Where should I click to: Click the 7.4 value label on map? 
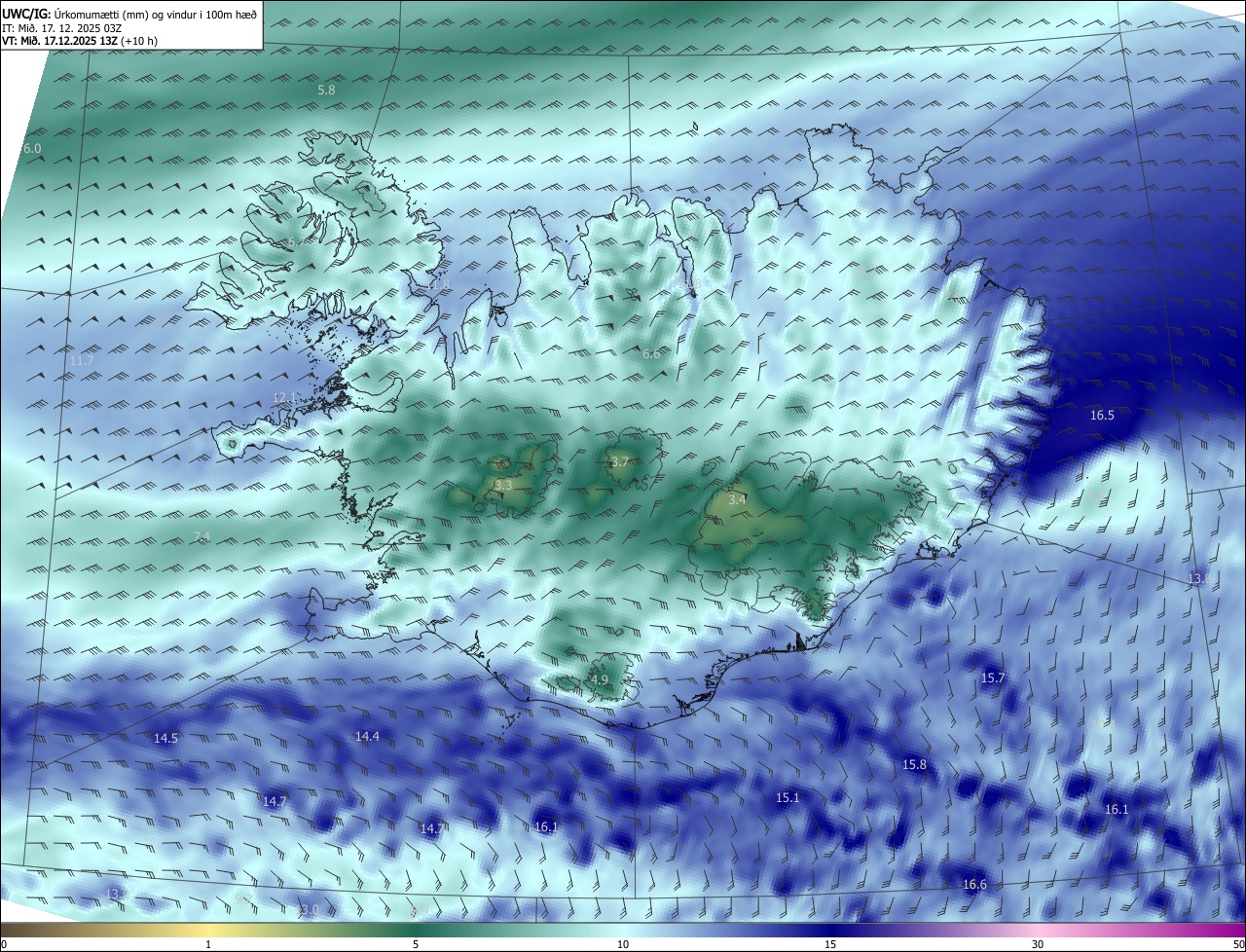[202, 537]
